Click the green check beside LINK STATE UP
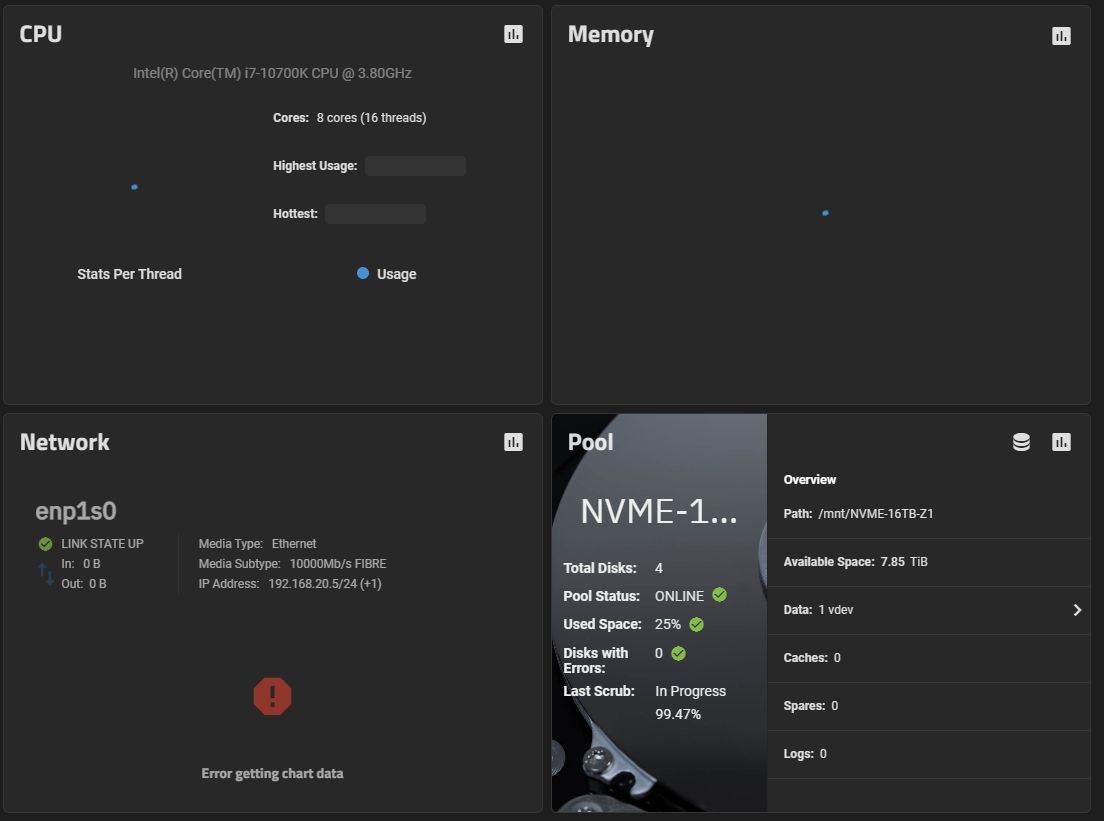This screenshot has width=1104, height=821. [46, 544]
